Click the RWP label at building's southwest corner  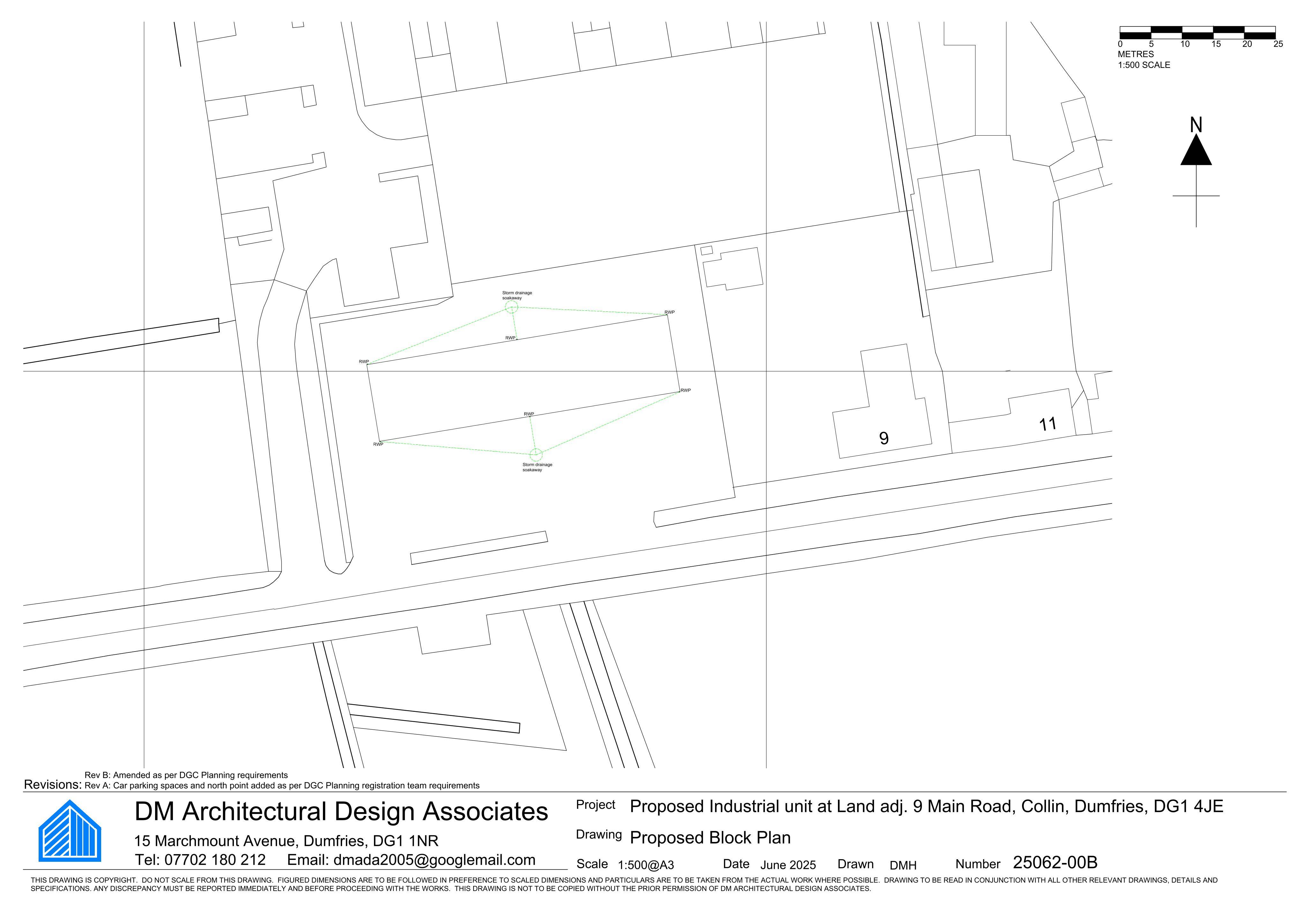pyautogui.click(x=378, y=444)
